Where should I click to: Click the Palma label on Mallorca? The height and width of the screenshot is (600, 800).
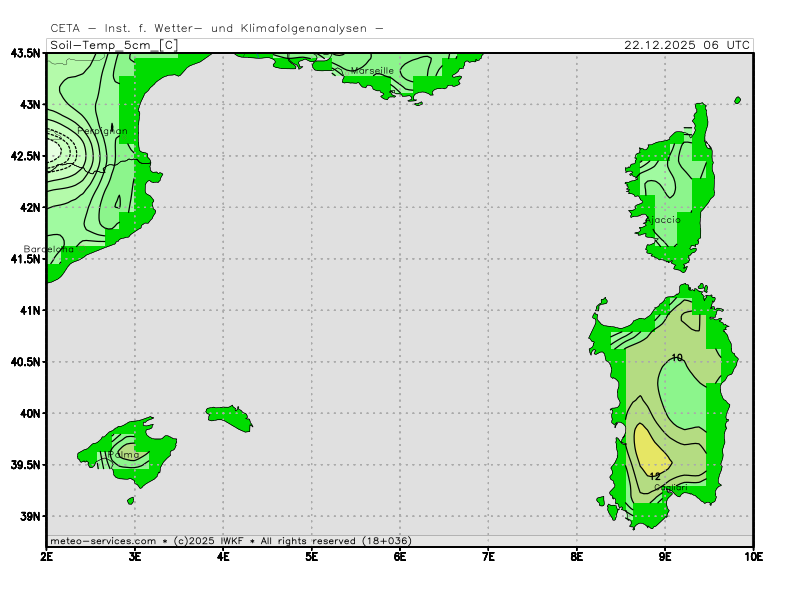(x=124, y=455)
